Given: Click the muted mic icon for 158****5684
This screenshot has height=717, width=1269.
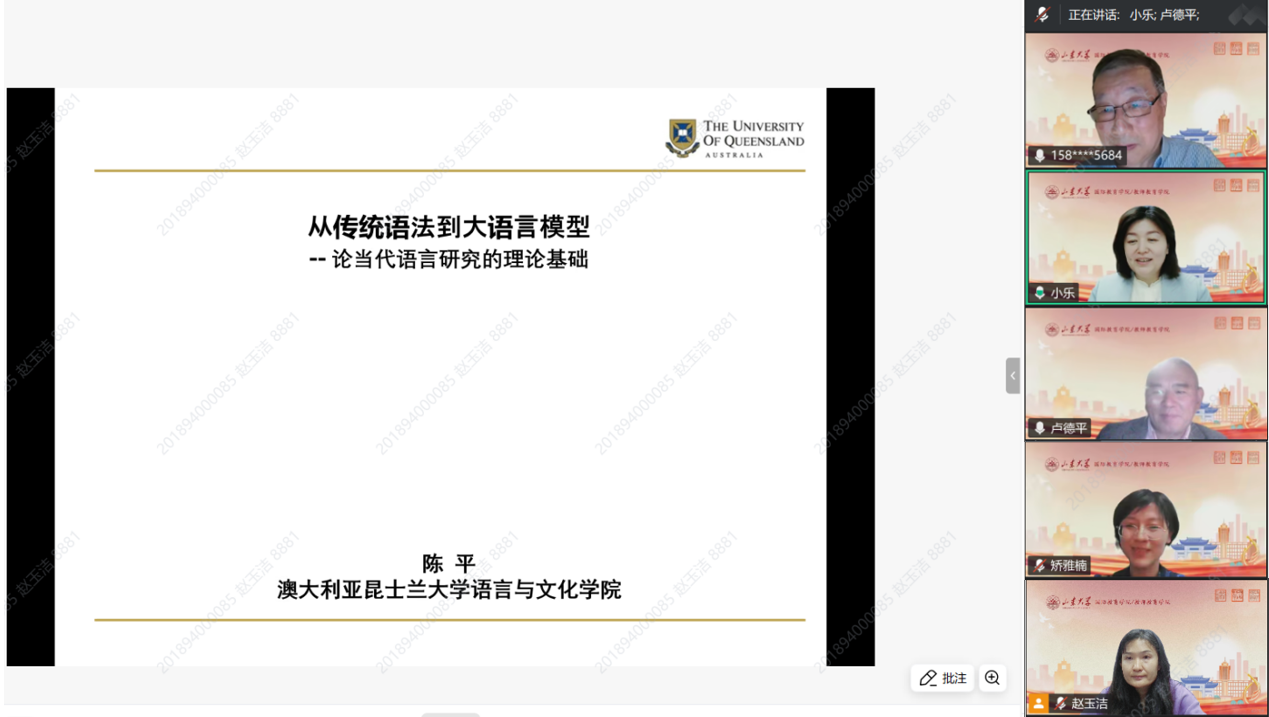Looking at the screenshot, I should [x=1040, y=156].
